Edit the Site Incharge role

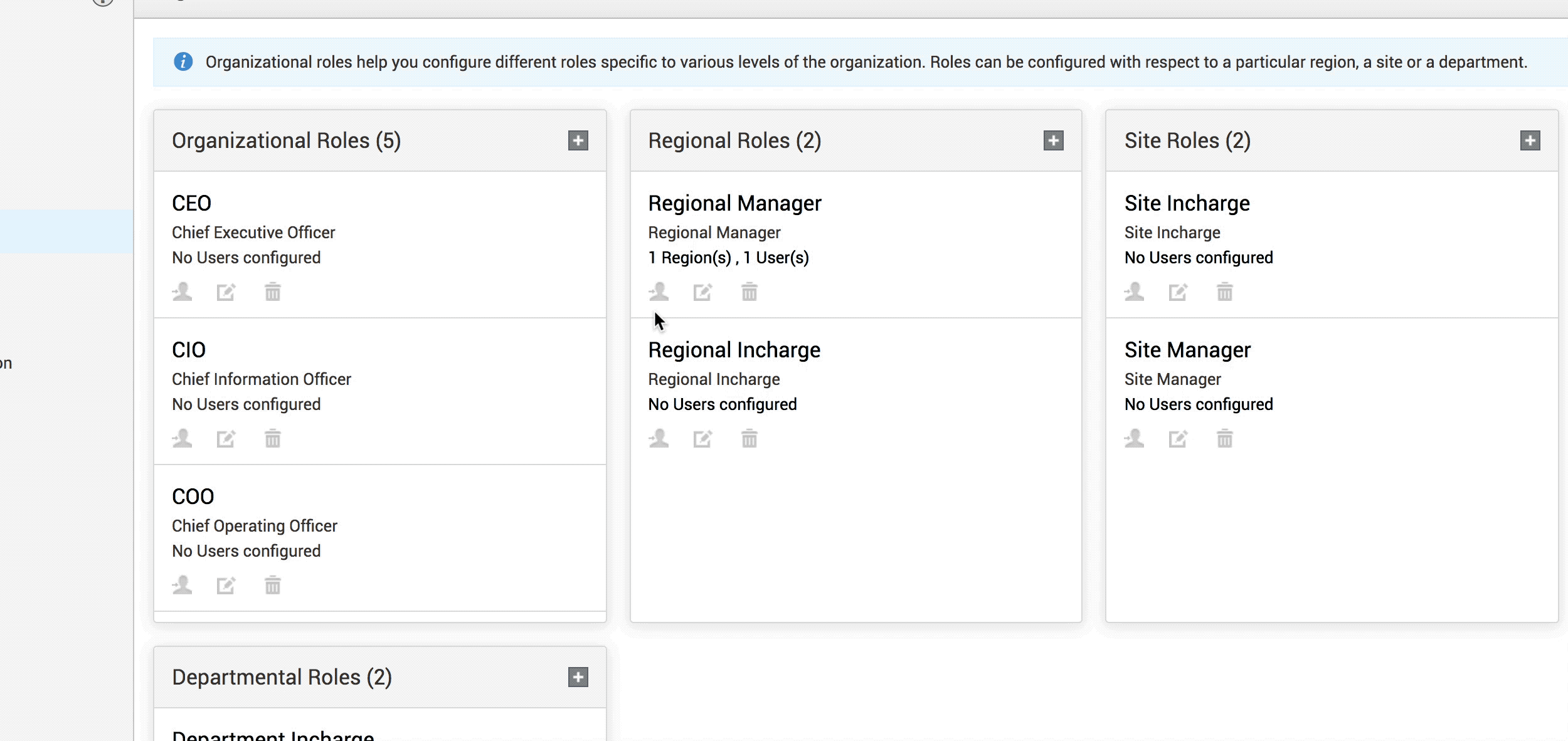pos(1178,292)
